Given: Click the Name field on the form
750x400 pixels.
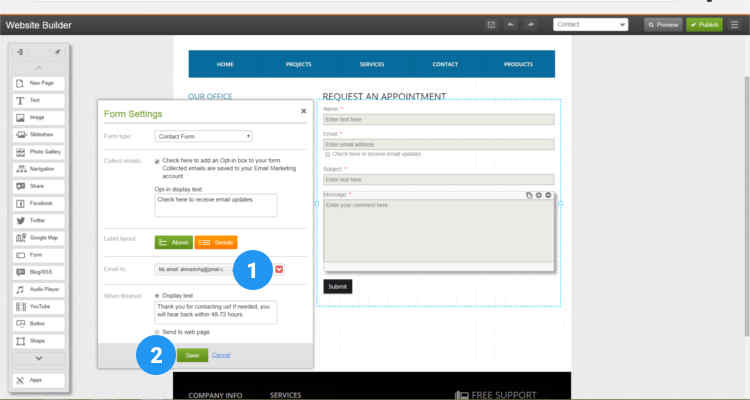Looking at the screenshot, I should click(x=439, y=119).
